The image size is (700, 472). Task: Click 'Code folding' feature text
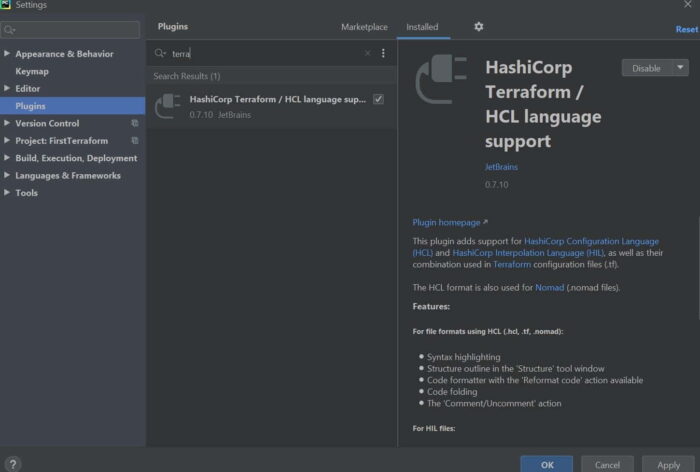click(452, 392)
